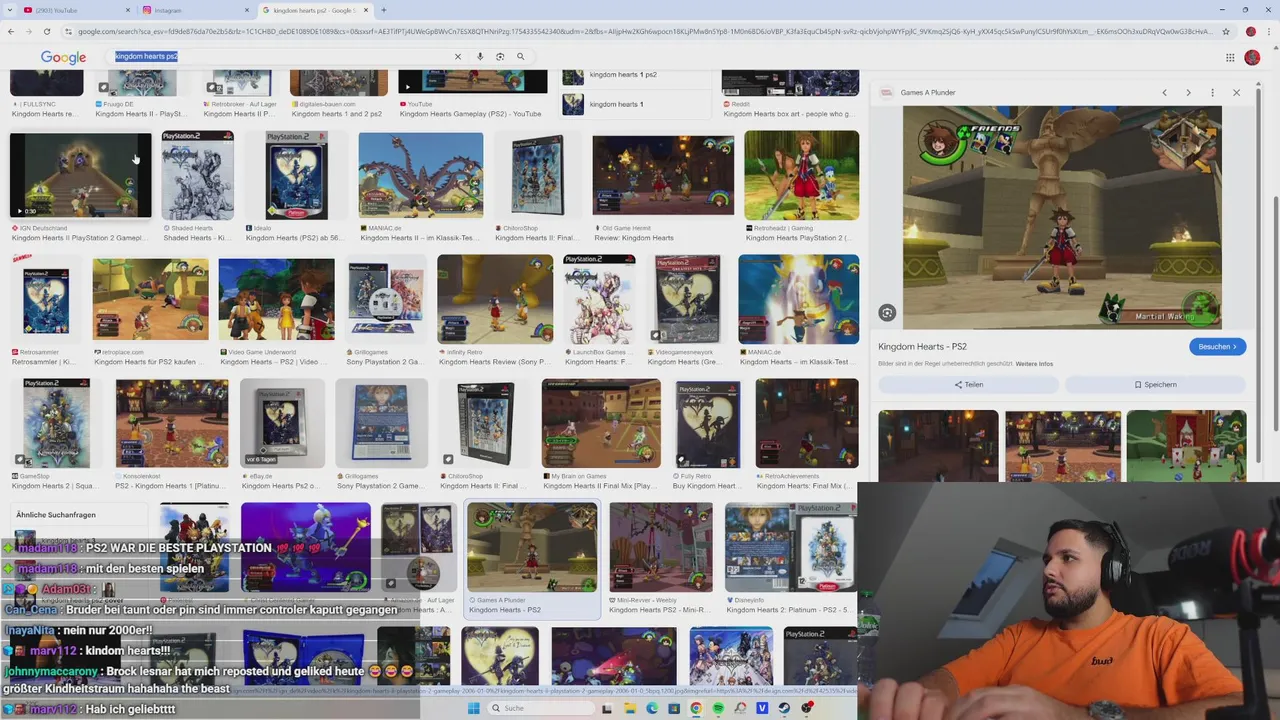Open the Old Game Hermit review image
The width and height of the screenshot is (1280, 720).
pos(663,175)
